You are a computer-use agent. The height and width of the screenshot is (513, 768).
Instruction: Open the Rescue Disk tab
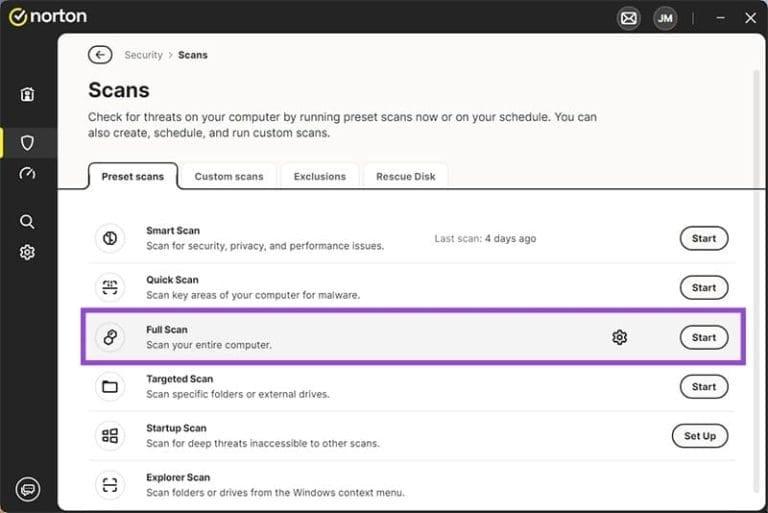tap(406, 176)
